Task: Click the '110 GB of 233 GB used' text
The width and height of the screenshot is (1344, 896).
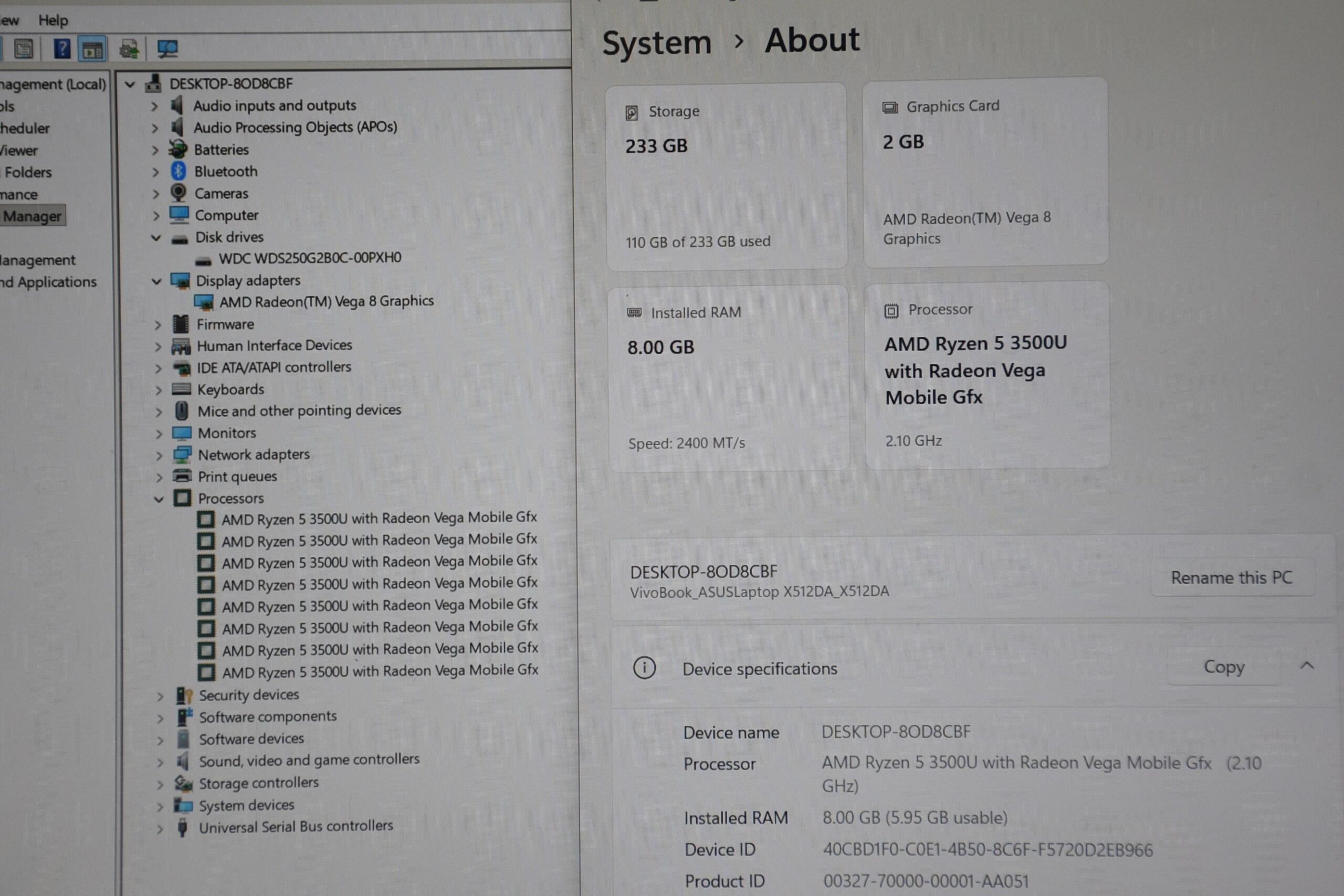Action: [698, 243]
